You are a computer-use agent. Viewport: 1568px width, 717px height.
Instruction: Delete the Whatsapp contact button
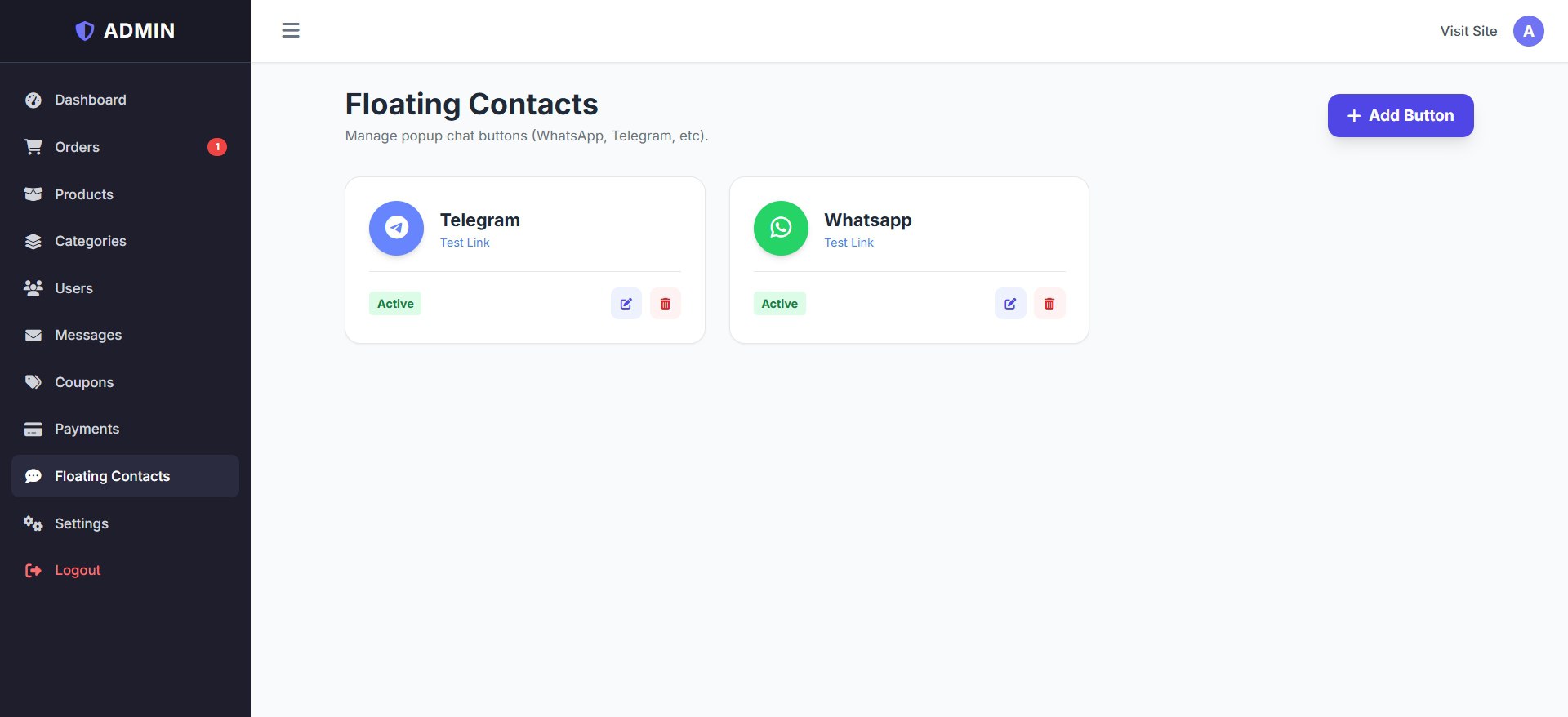click(1049, 304)
